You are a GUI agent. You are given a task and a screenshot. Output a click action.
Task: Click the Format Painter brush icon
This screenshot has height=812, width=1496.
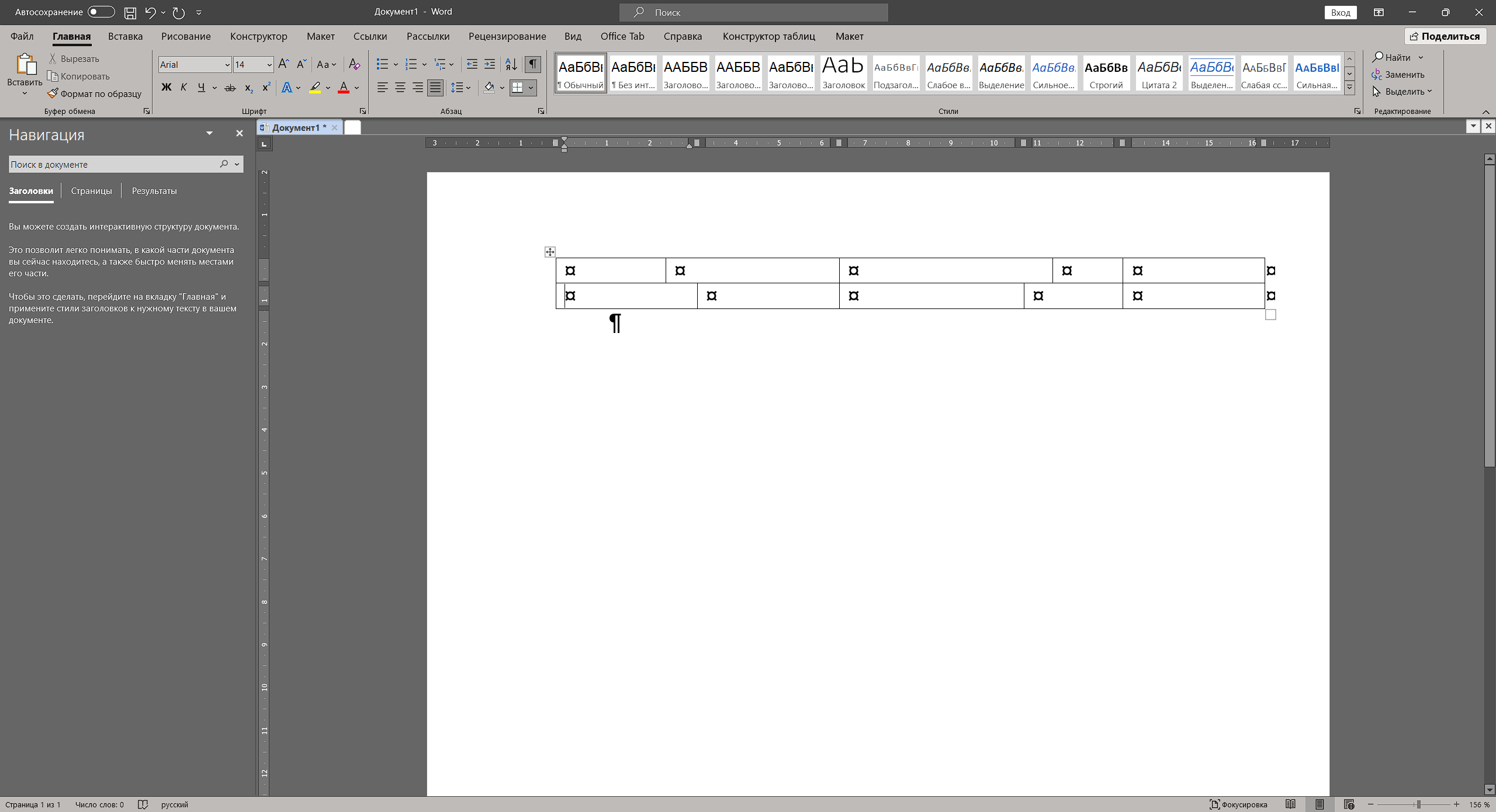(x=53, y=93)
